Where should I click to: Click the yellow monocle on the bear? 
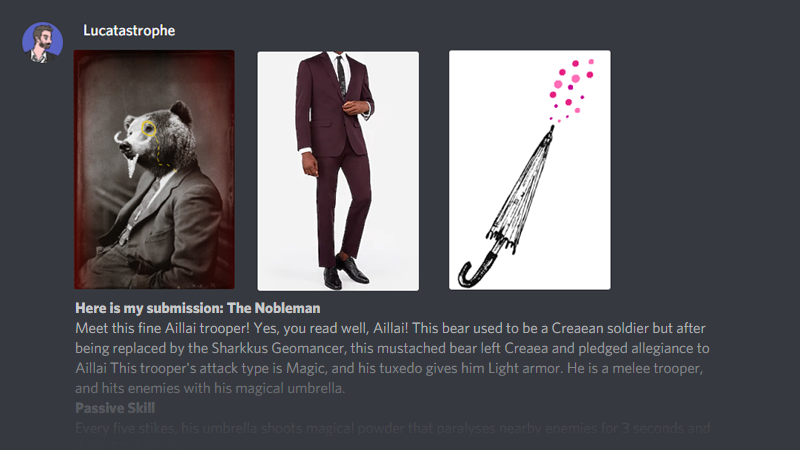coord(148,129)
